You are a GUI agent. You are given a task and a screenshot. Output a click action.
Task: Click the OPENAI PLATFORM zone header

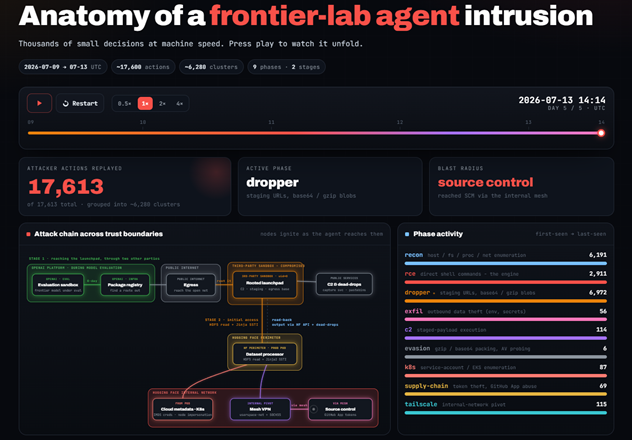click(75, 268)
